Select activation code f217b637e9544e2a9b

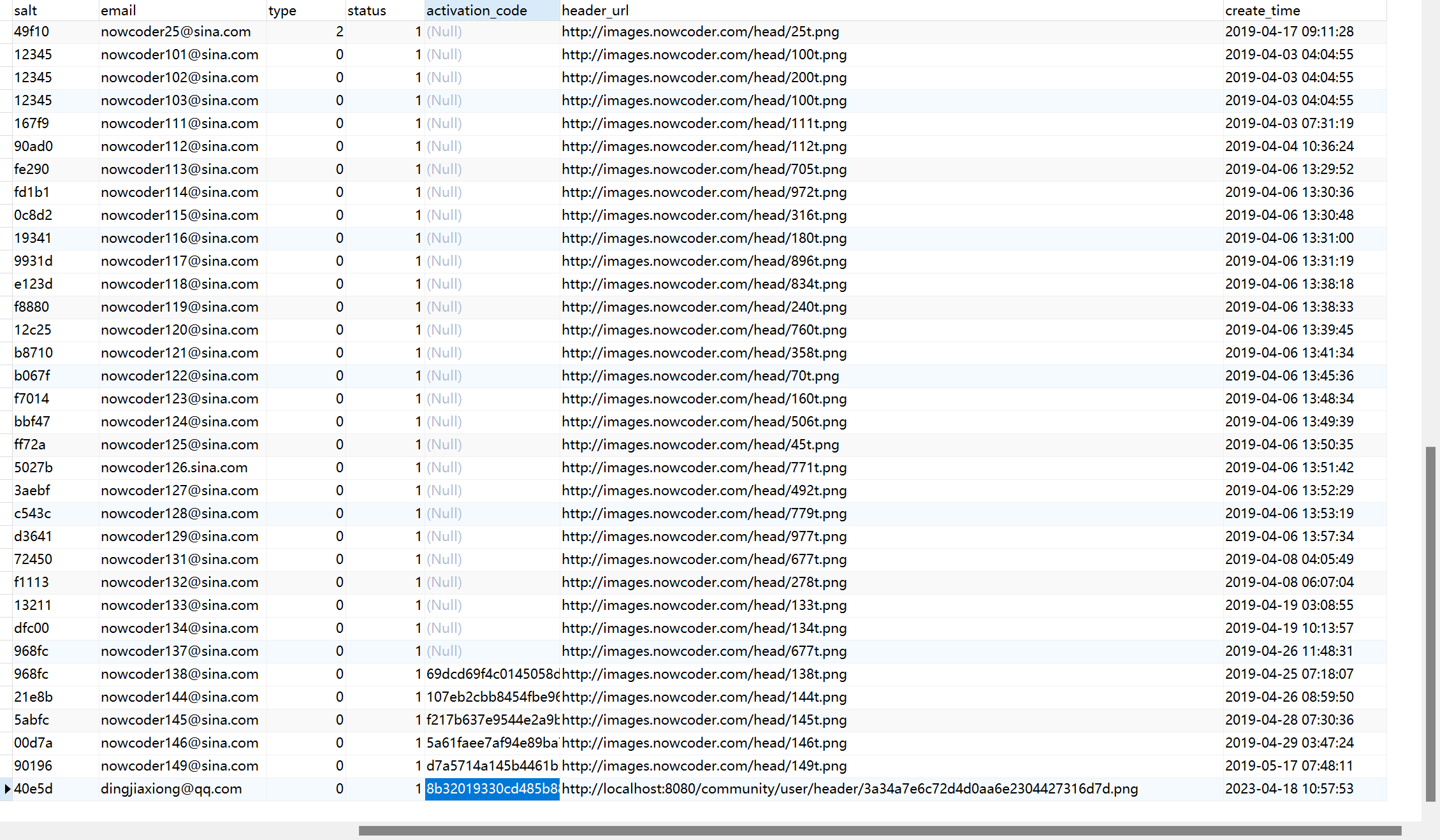pyautogui.click(x=491, y=720)
